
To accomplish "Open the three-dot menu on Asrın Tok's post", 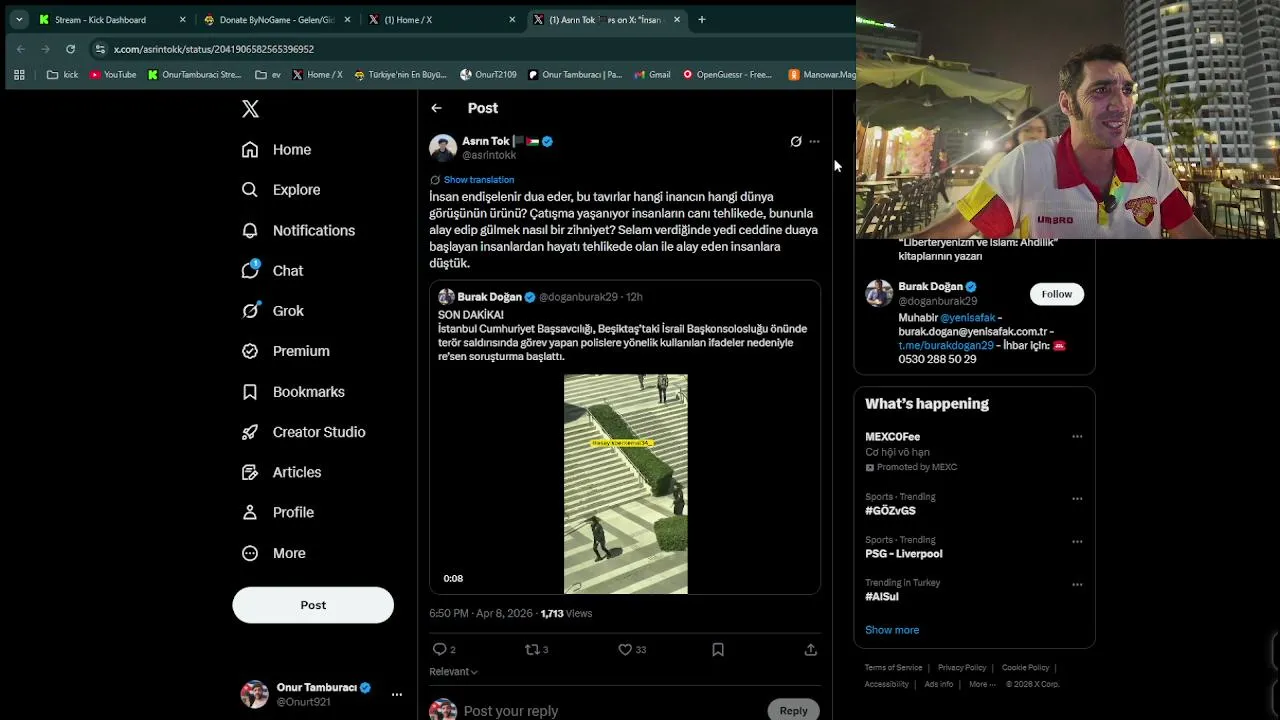I will [814, 142].
